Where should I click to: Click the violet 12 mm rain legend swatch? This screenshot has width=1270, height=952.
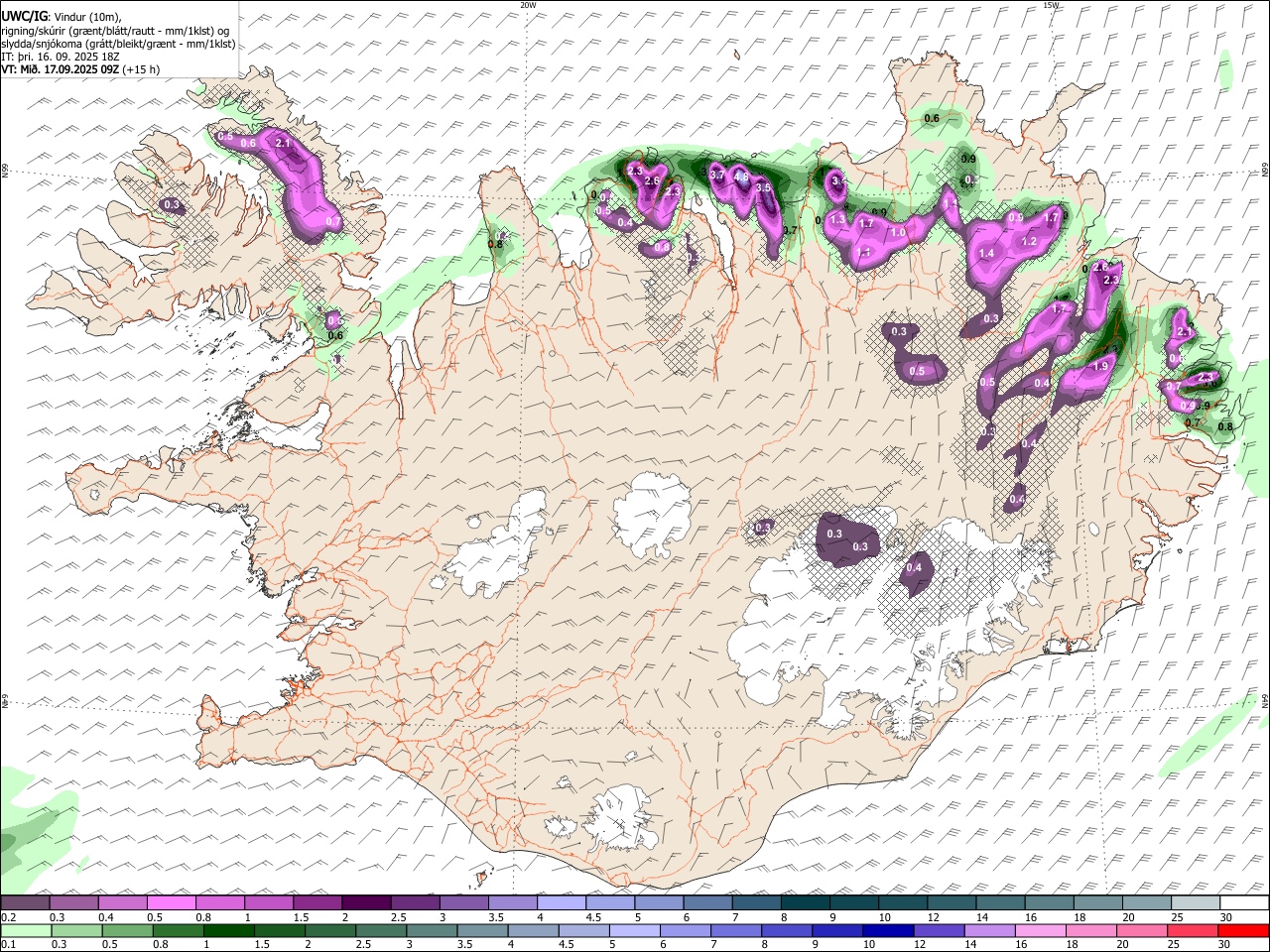[938, 930]
